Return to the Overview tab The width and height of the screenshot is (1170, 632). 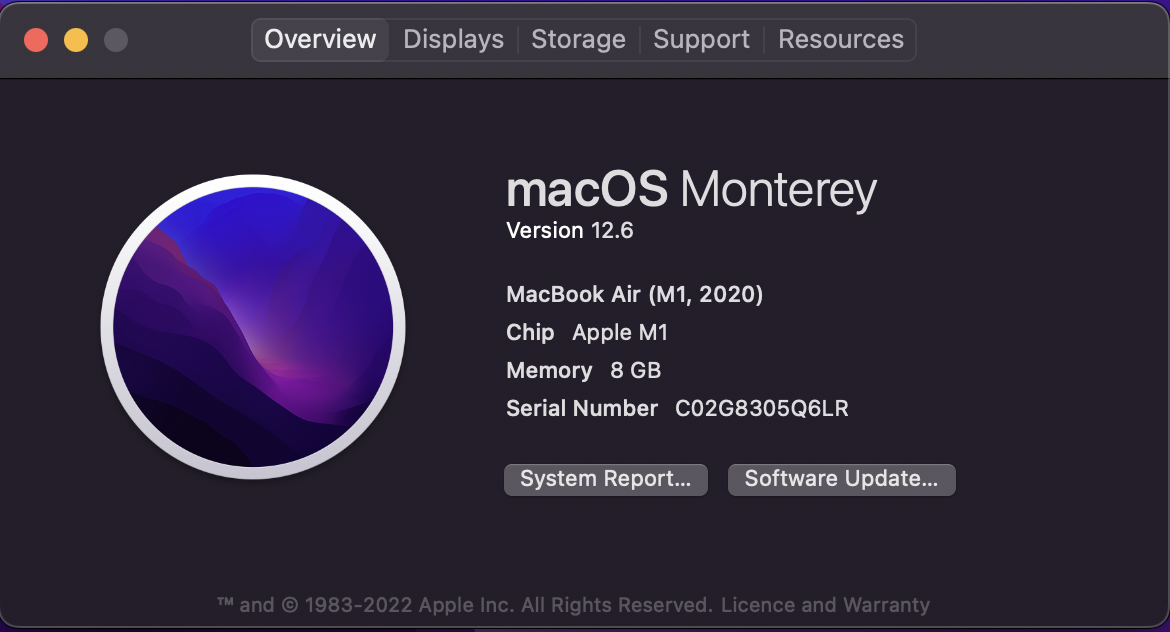(319, 39)
